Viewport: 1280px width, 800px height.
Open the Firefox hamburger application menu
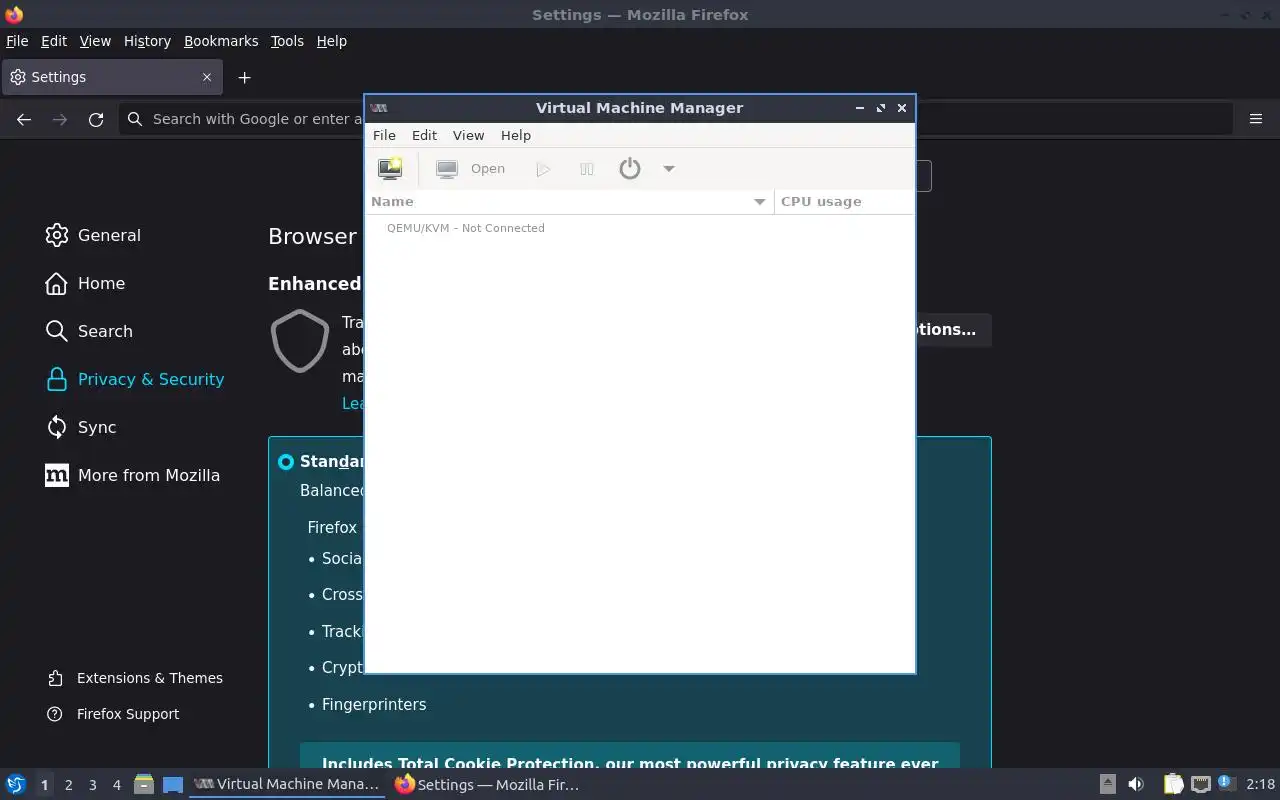pyautogui.click(x=1256, y=119)
